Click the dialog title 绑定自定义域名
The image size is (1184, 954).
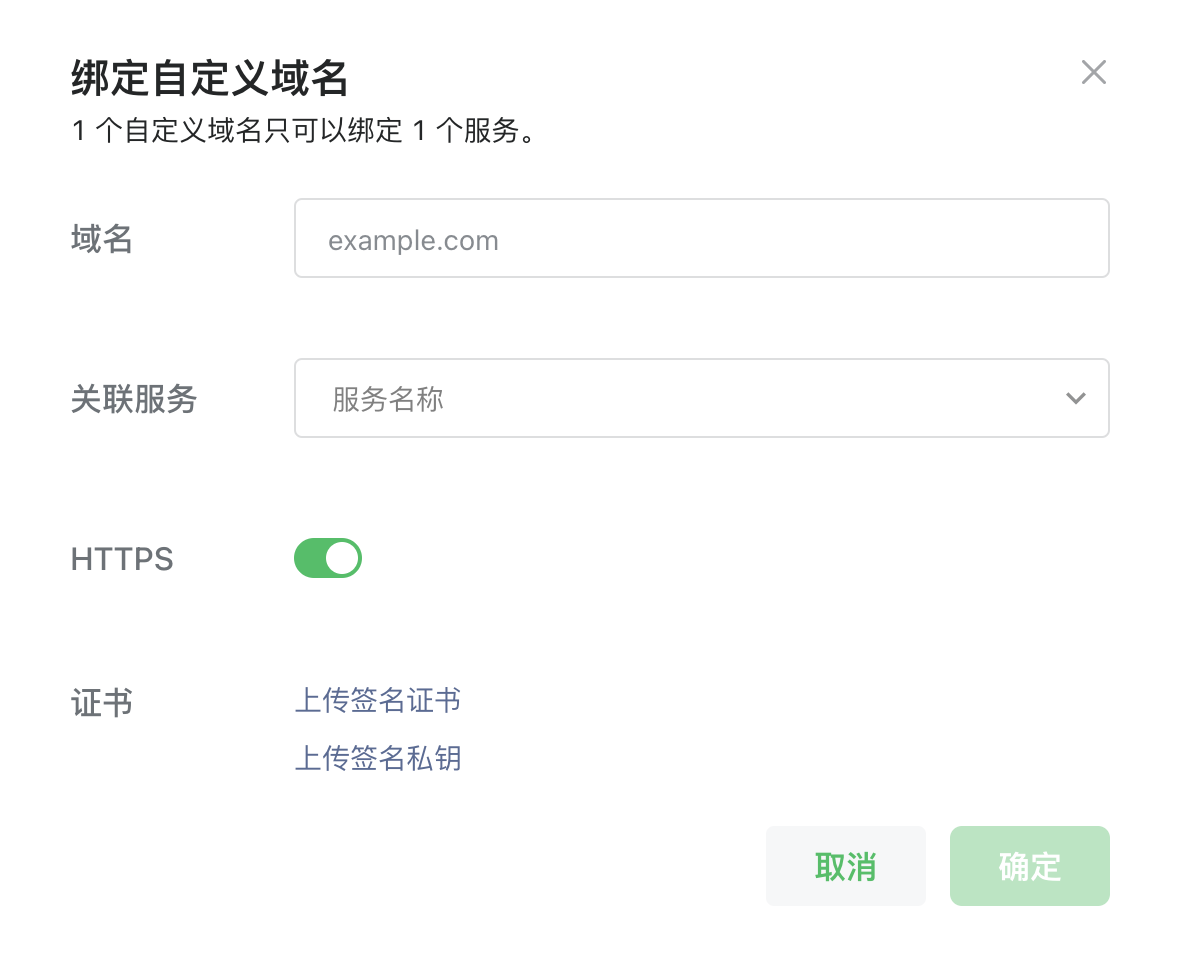coord(209,77)
